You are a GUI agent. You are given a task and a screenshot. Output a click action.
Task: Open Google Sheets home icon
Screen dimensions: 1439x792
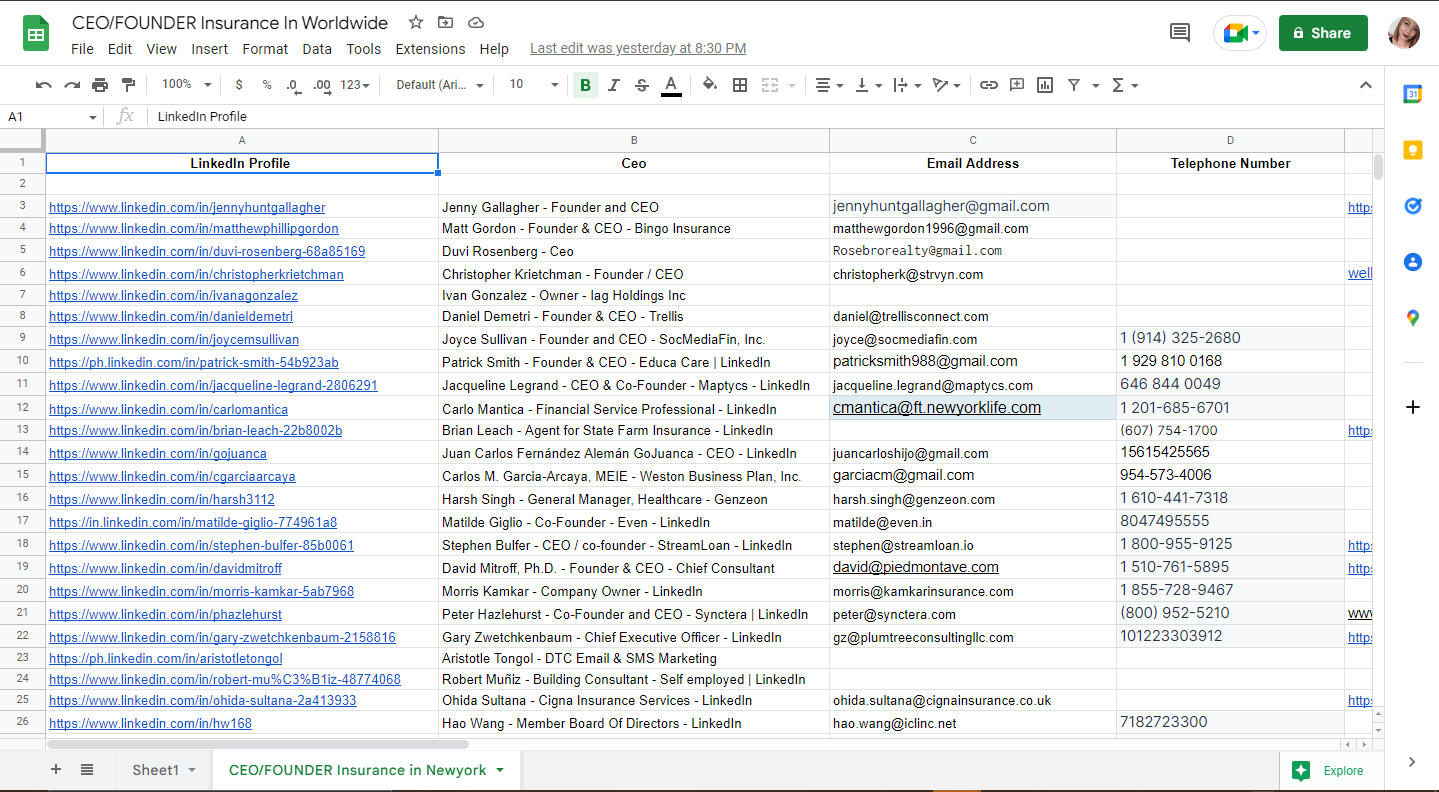point(36,34)
